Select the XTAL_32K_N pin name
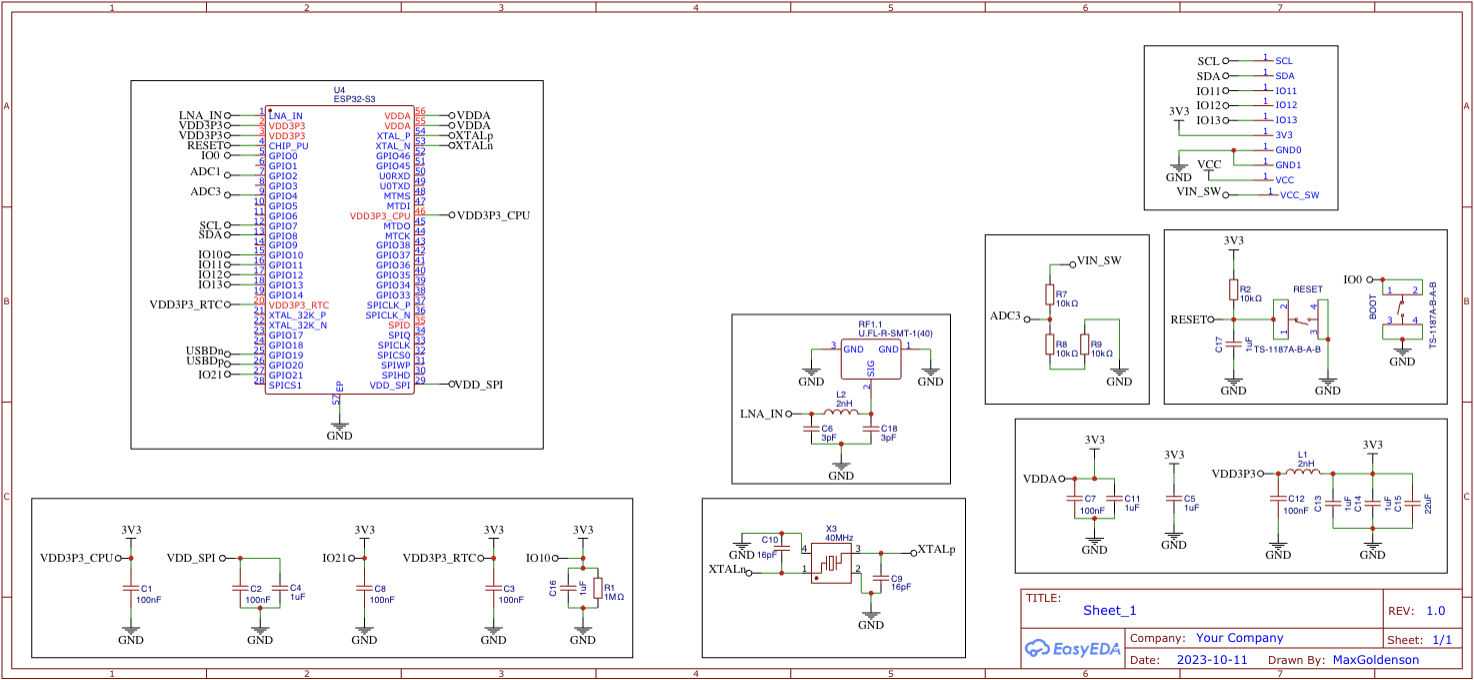Screen dimensions: 1474x680 point(297,325)
